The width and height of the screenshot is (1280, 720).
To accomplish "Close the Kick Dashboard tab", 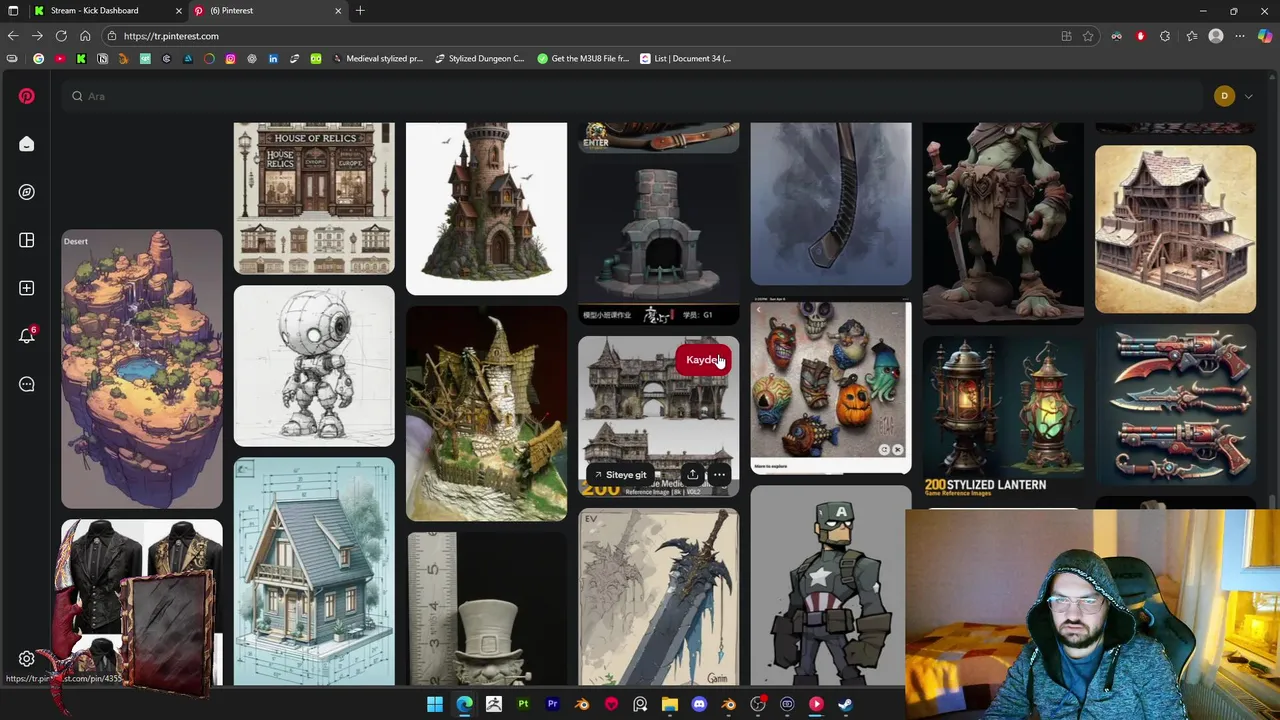I will click(179, 11).
